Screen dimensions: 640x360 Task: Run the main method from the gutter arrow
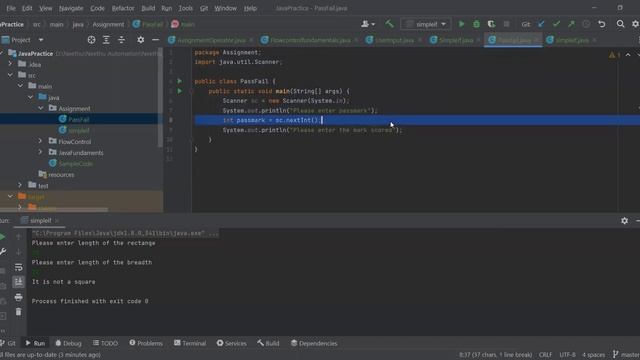point(180,91)
